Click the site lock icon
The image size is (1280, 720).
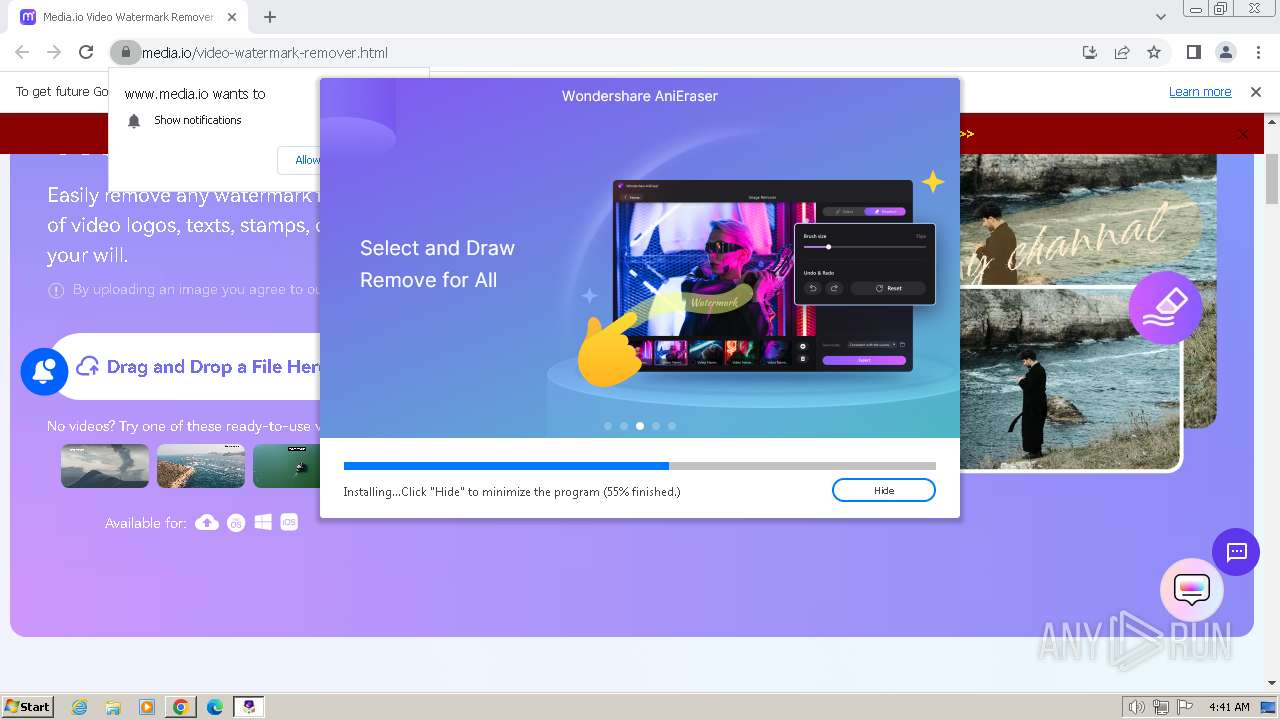pyautogui.click(x=124, y=52)
